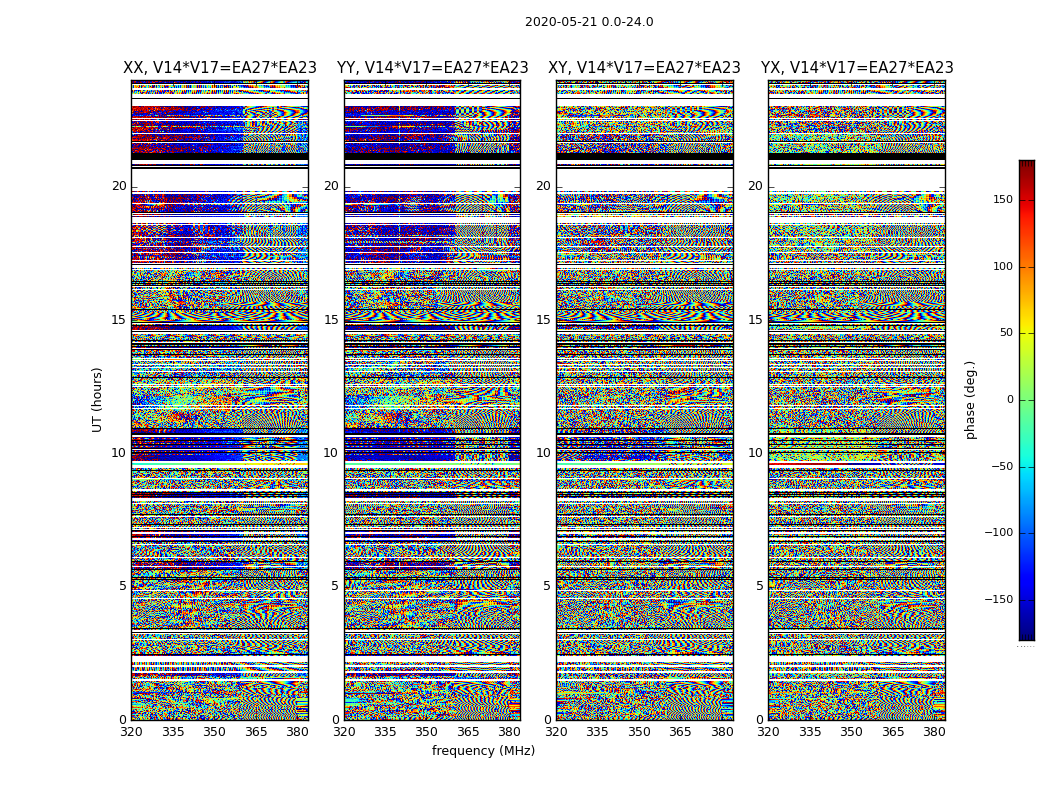This screenshot has width=1050, height=800.
Task: Click the '15' hour tick beside YY panel
Action: pos(331,320)
